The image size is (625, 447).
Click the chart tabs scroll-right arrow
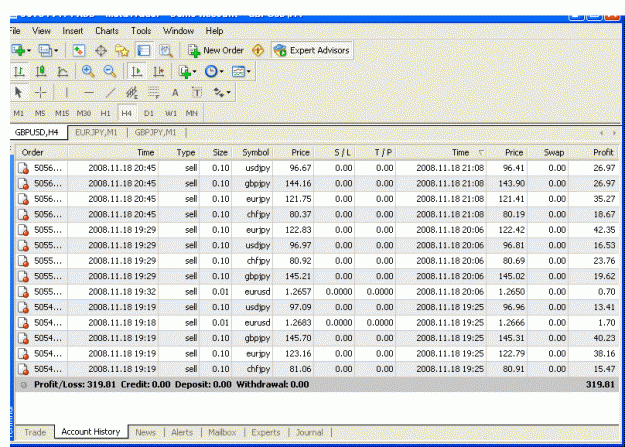point(614,133)
